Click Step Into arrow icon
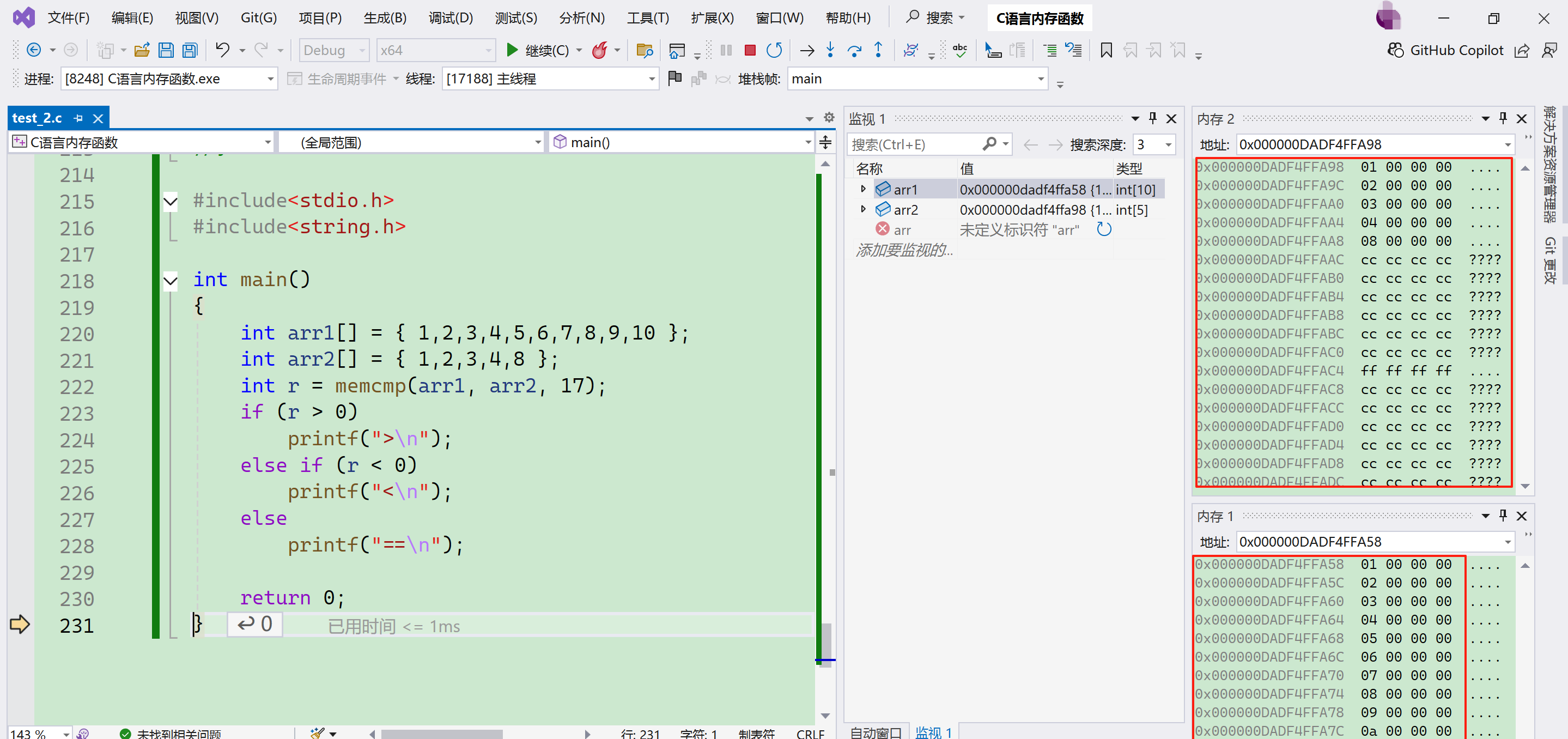1568x739 pixels. [x=830, y=51]
